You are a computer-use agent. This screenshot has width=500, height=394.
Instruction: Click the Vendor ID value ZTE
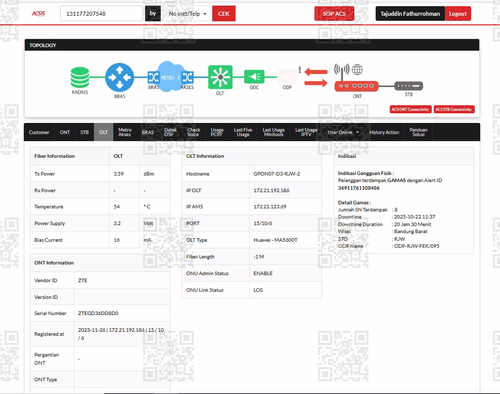click(83, 280)
